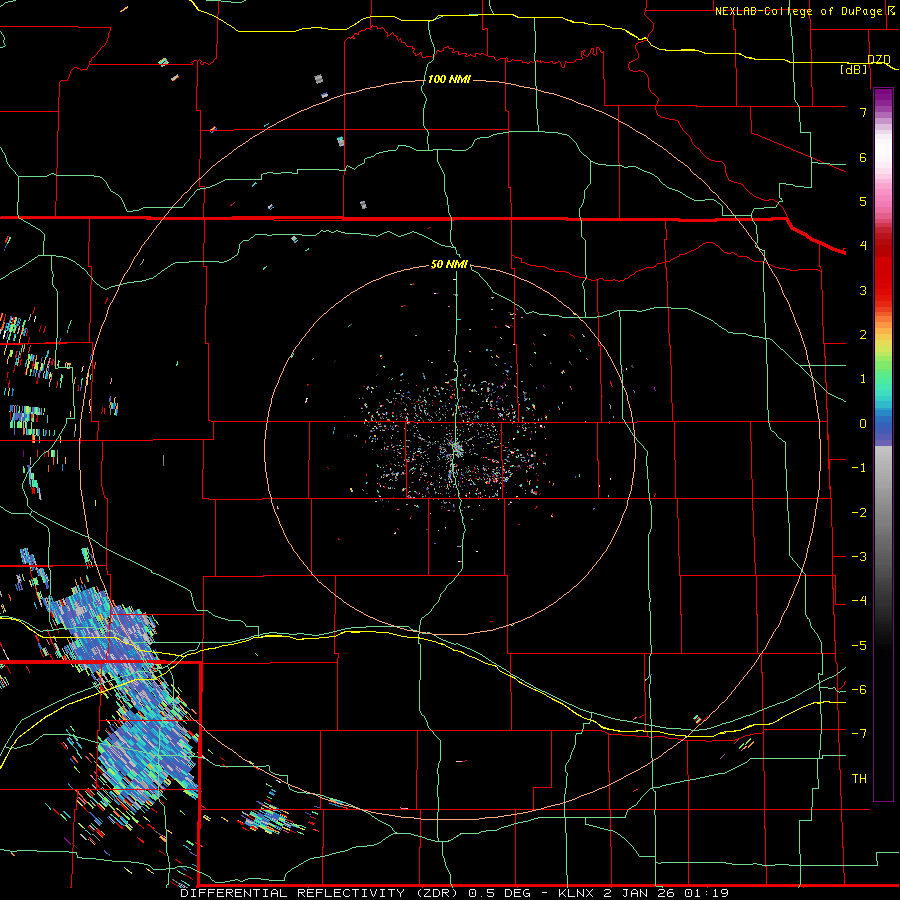This screenshot has height=900, width=900.
Task: Click the "100 NMI" range ring label
Action: (449, 79)
